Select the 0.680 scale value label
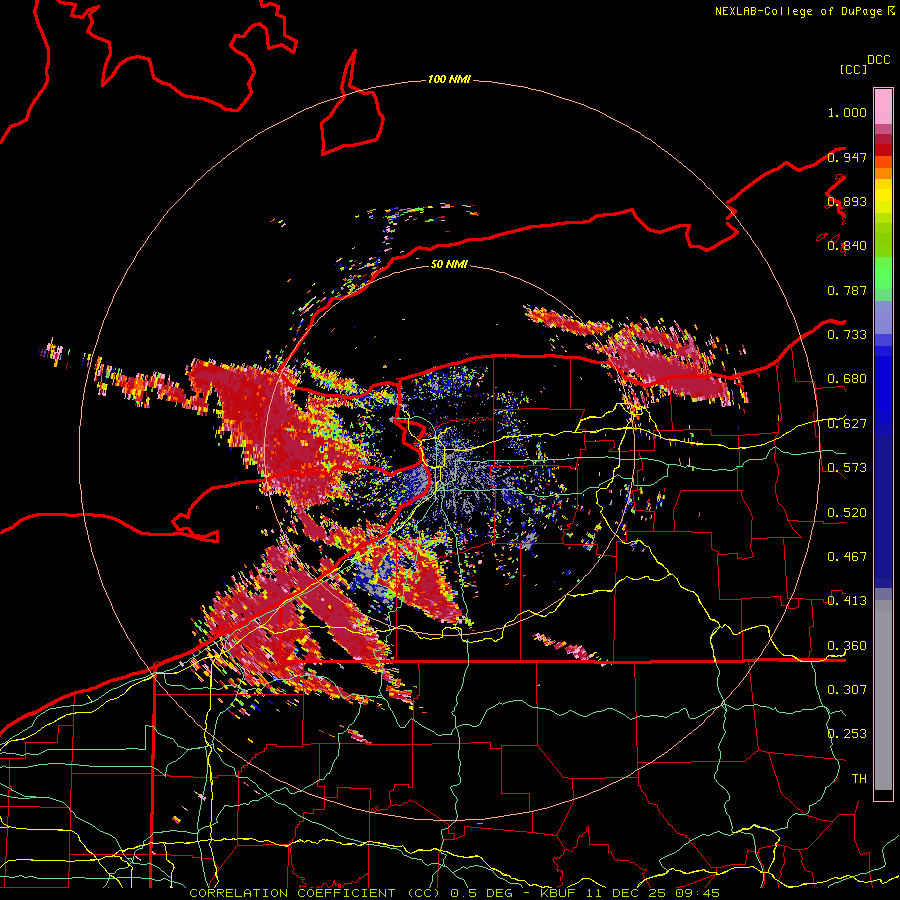 (847, 379)
